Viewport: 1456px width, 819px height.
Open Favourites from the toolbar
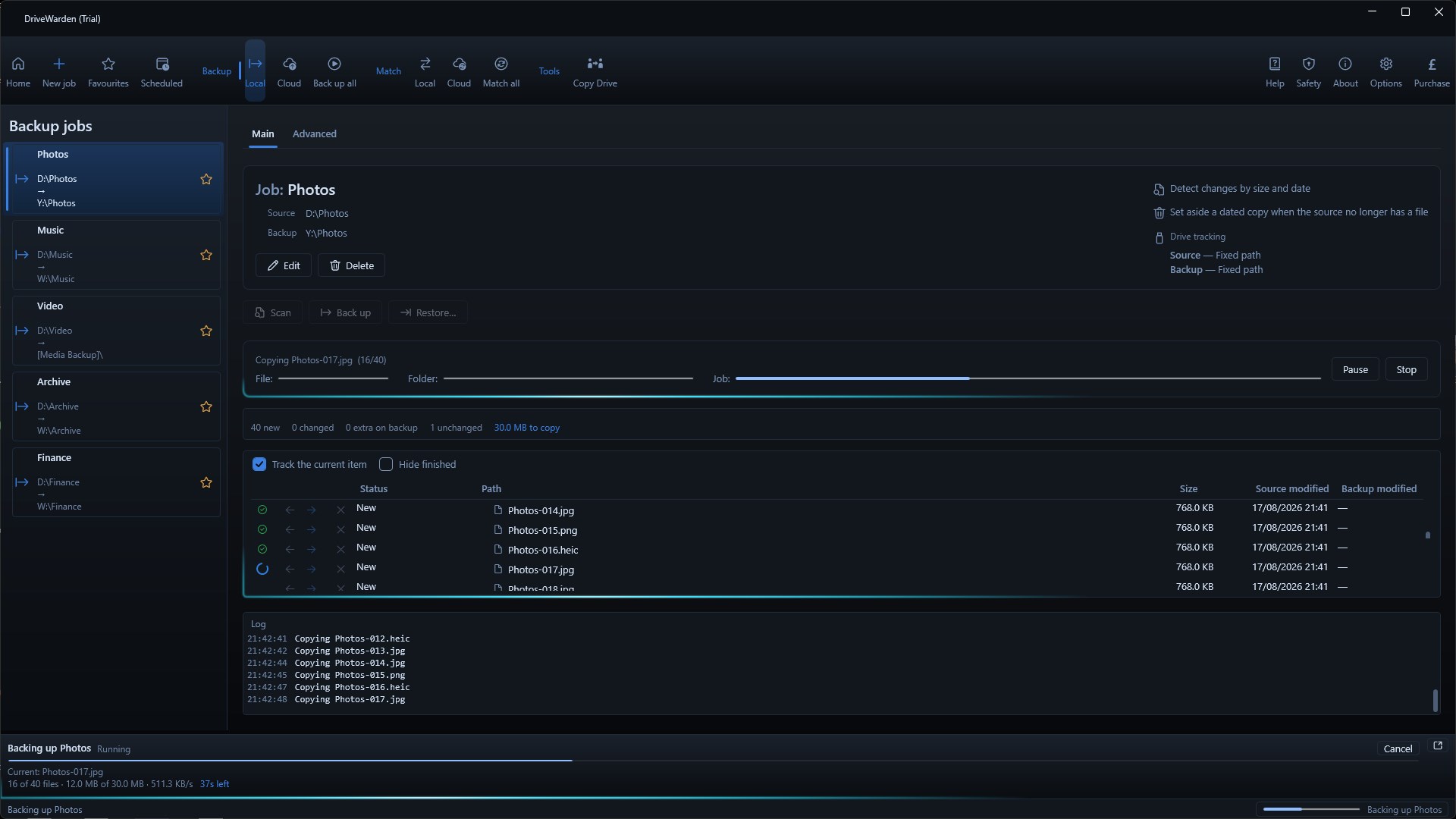click(108, 72)
